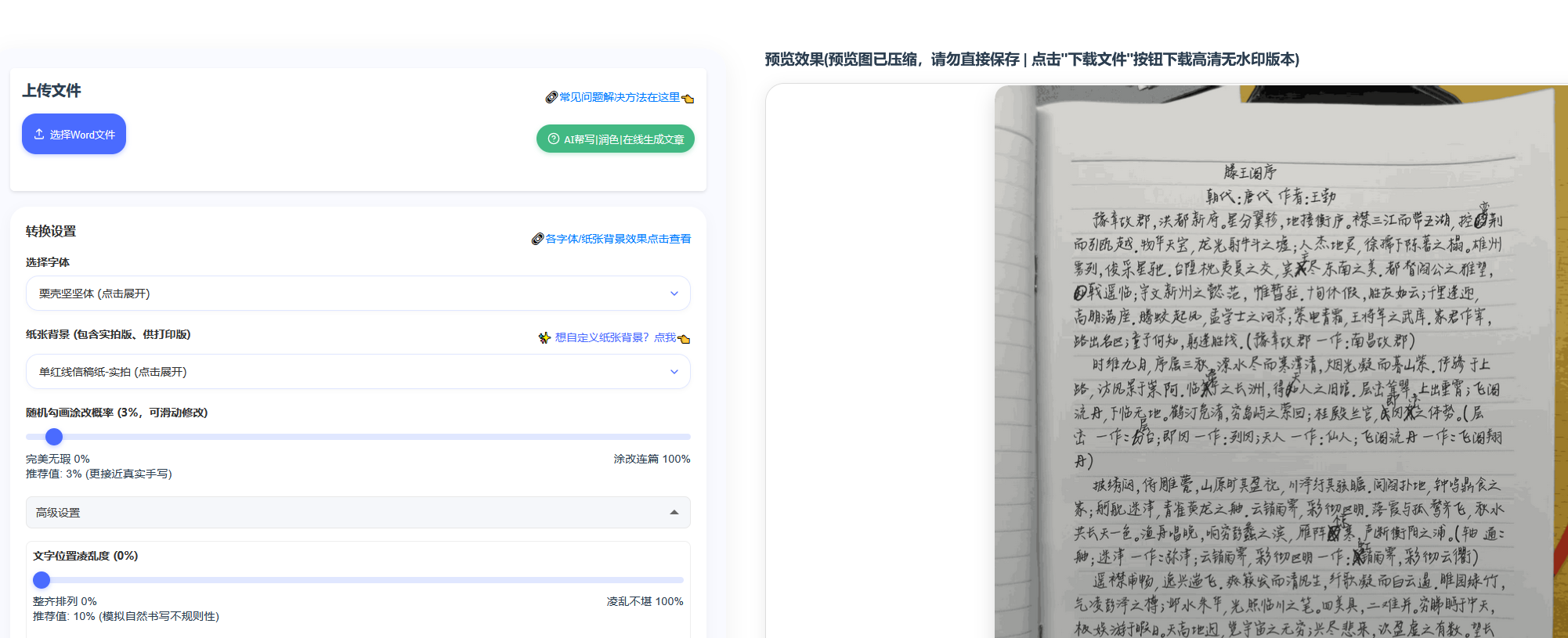Screen dimensions: 1568x638
Task: Click the chevron arrow of the paper background selector
Action: point(674,372)
